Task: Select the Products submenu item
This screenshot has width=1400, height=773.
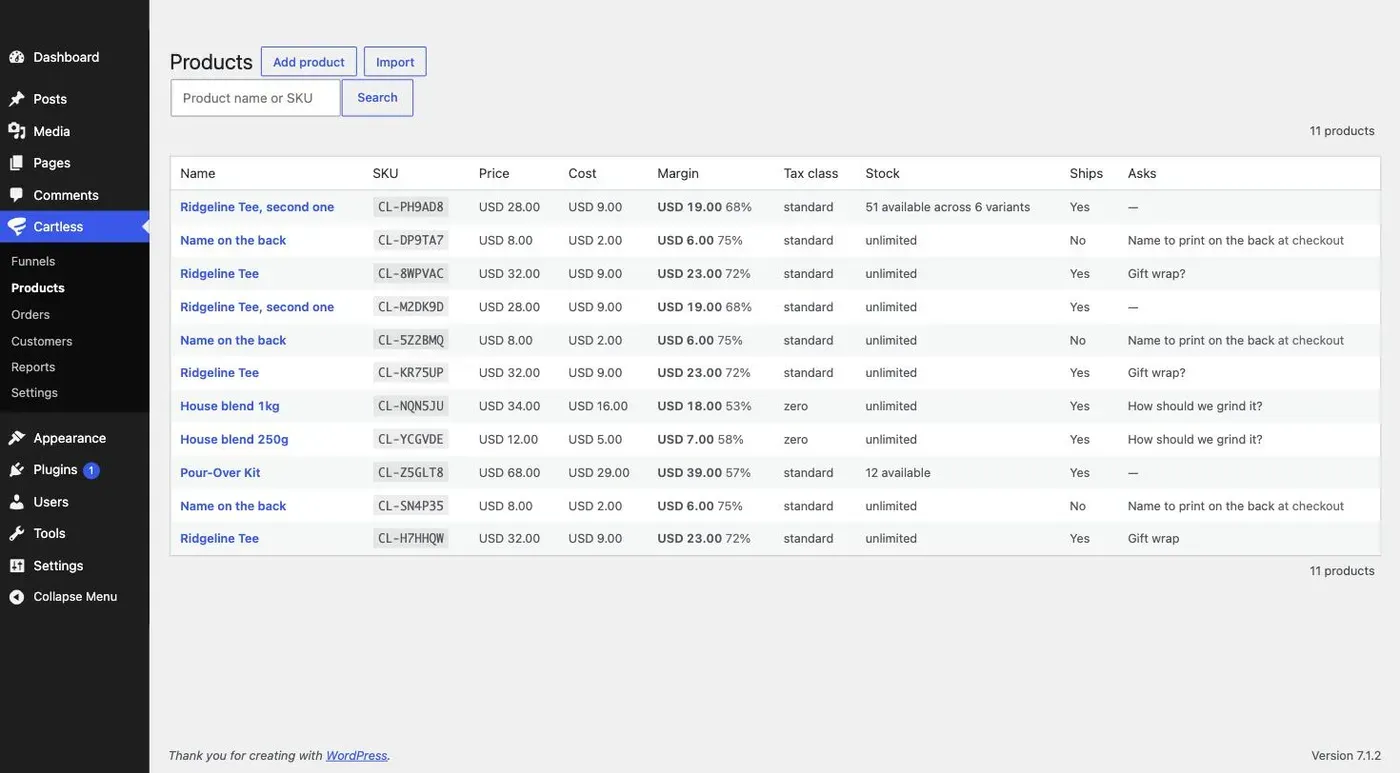Action: (38, 288)
